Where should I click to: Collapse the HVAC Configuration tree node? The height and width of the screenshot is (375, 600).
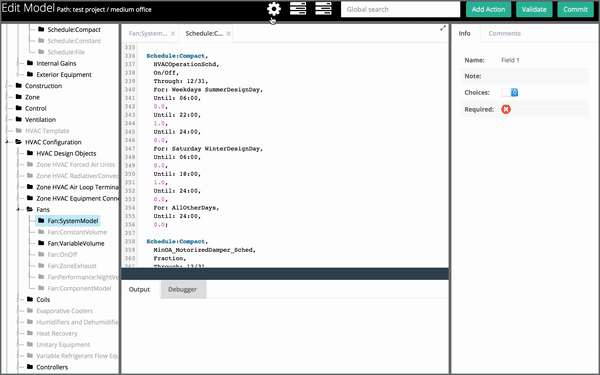click(7, 142)
